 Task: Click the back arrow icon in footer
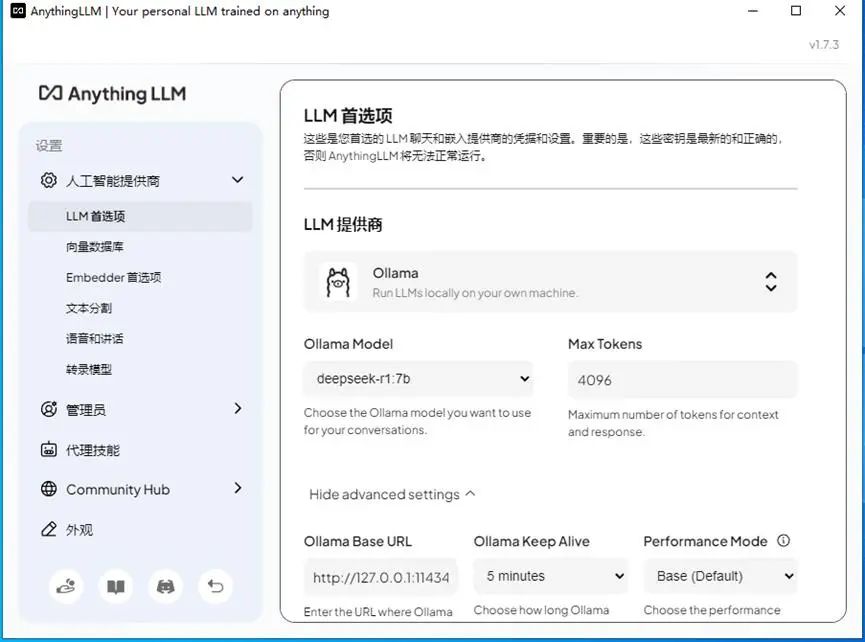[215, 586]
